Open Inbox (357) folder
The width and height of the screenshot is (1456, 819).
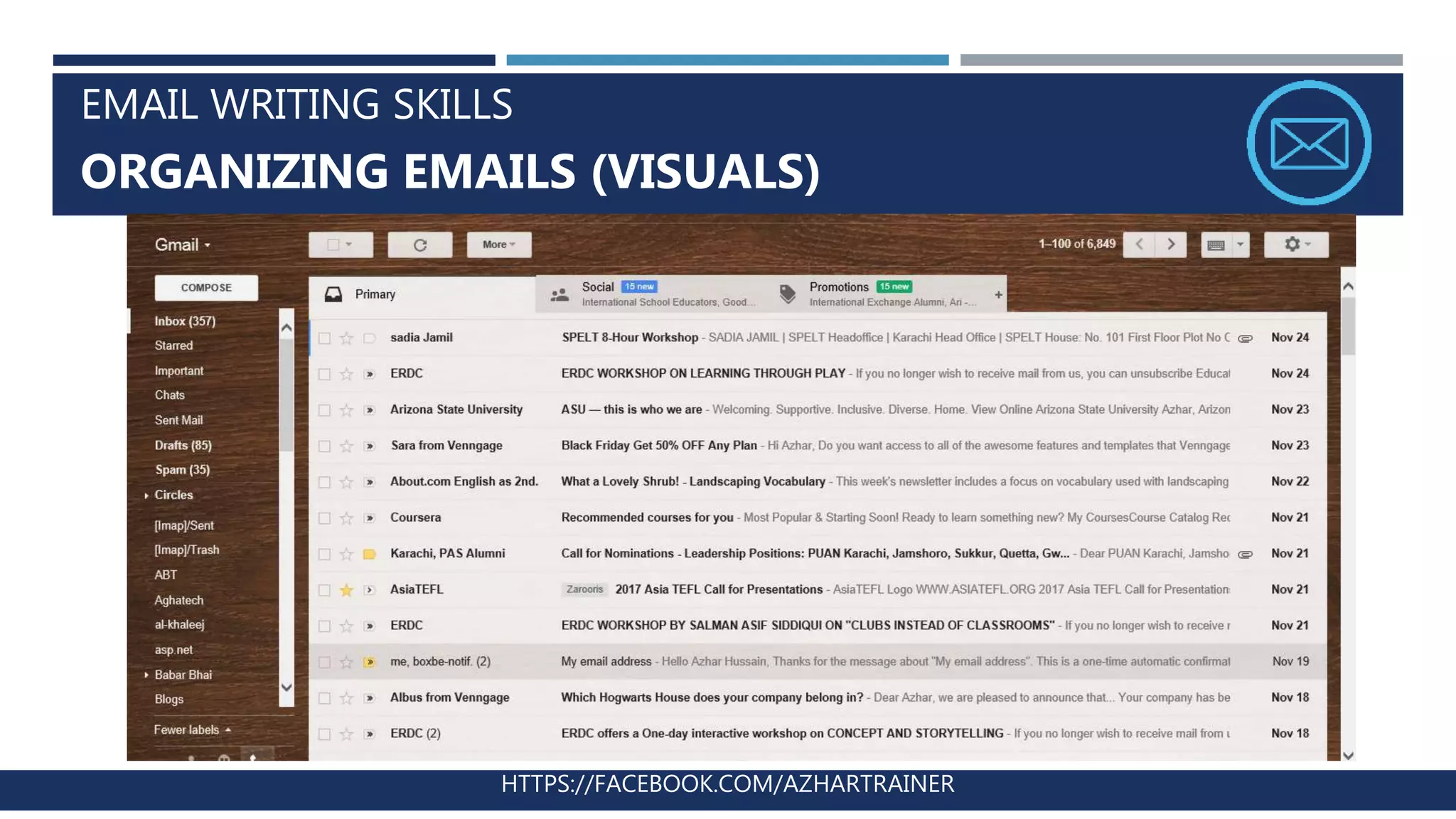click(185, 321)
